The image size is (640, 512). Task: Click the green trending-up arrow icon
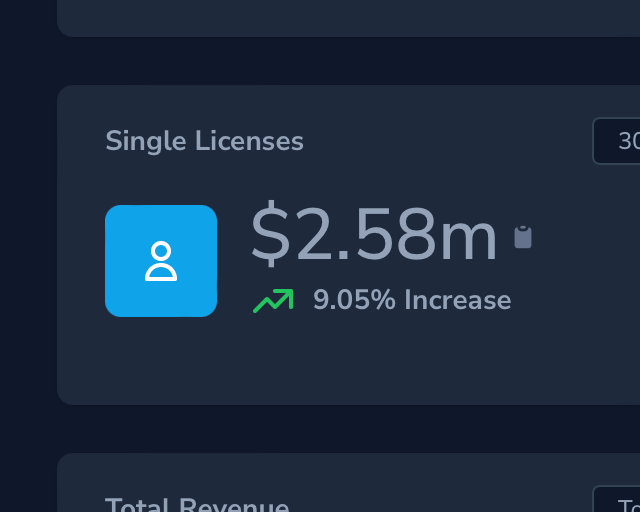tap(273, 300)
